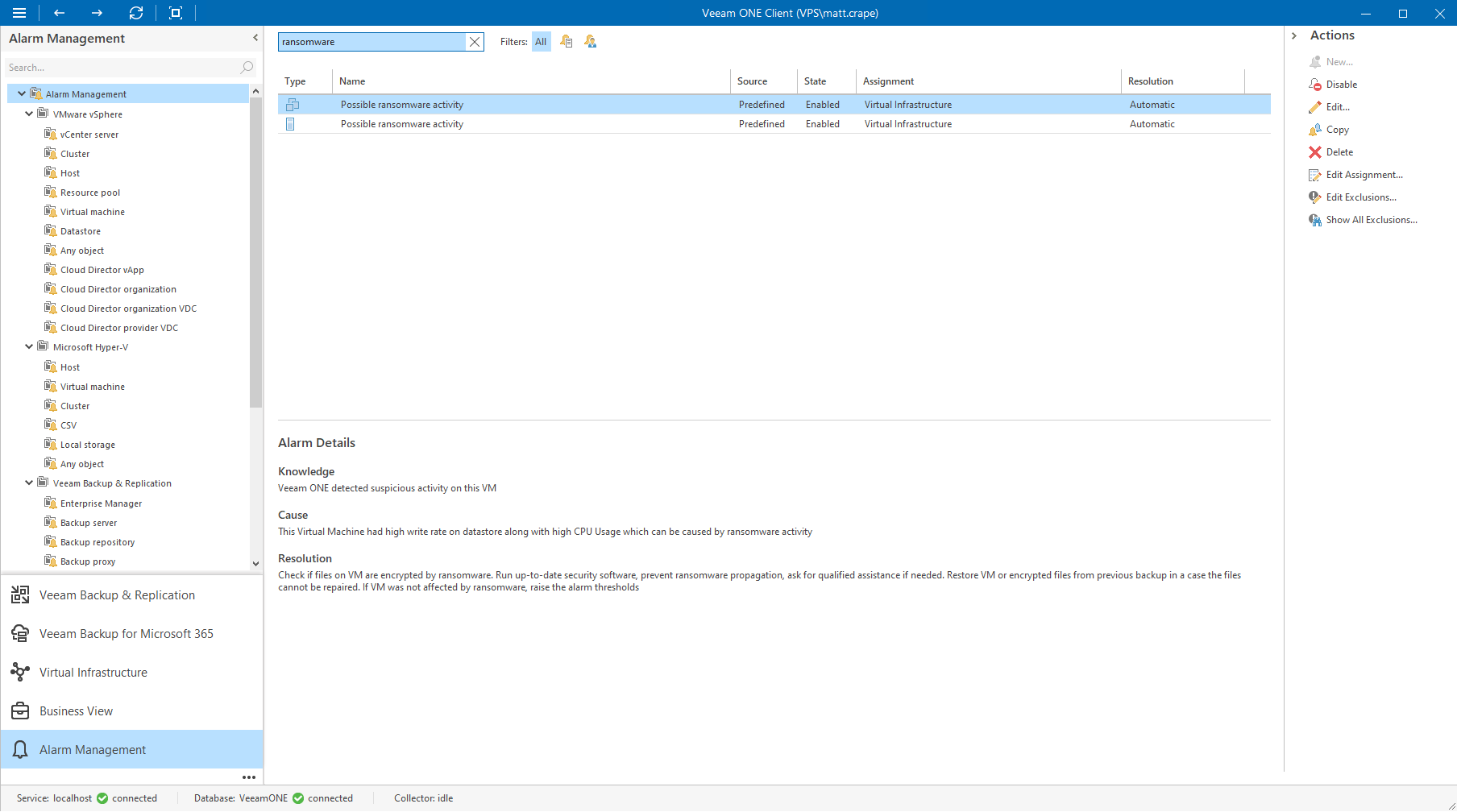This screenshot has height=812, width=1457.
Task: Select Enterprise Manager tree item
Action: coord(101,503)
